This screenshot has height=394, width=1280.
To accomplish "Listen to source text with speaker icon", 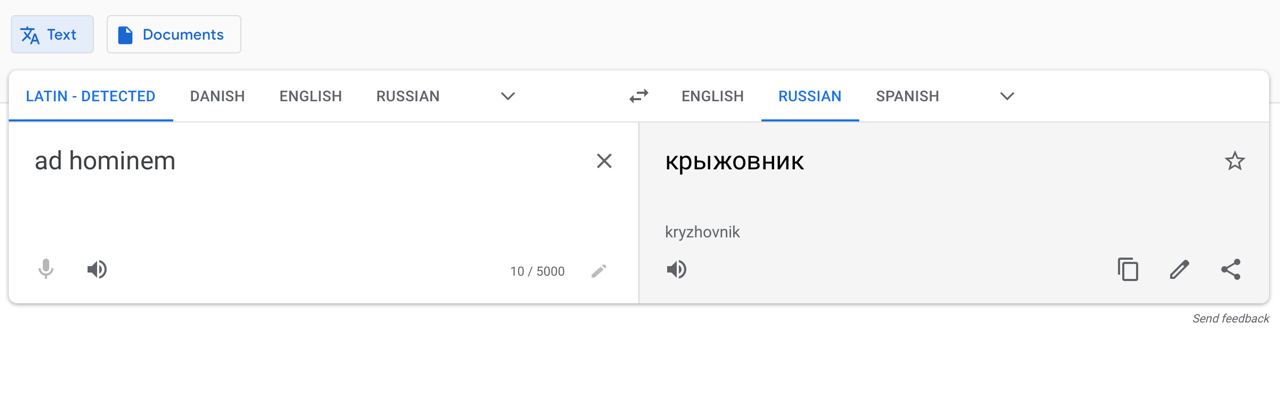I will point(97,269).
